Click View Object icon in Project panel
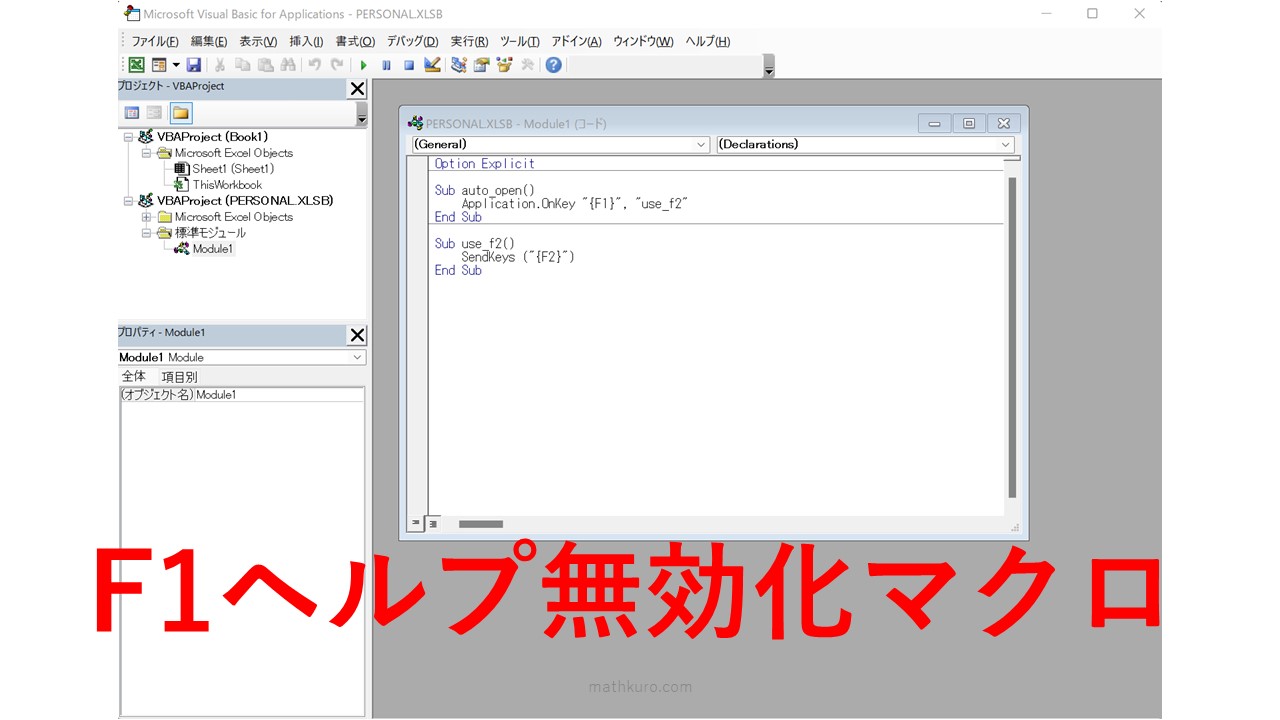This screenshot has height=720, width=1280. pyautogui.click(x=155, y=113)
